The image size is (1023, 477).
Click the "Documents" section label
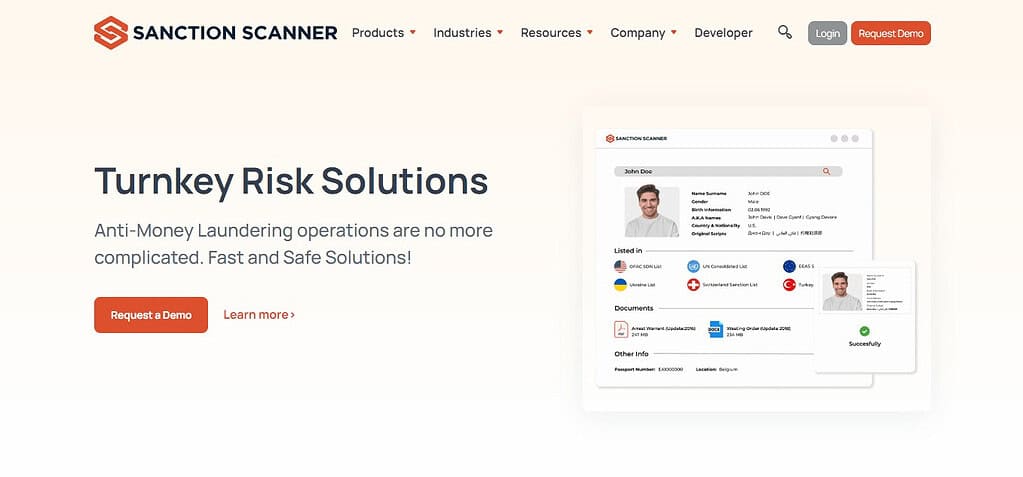634,308
